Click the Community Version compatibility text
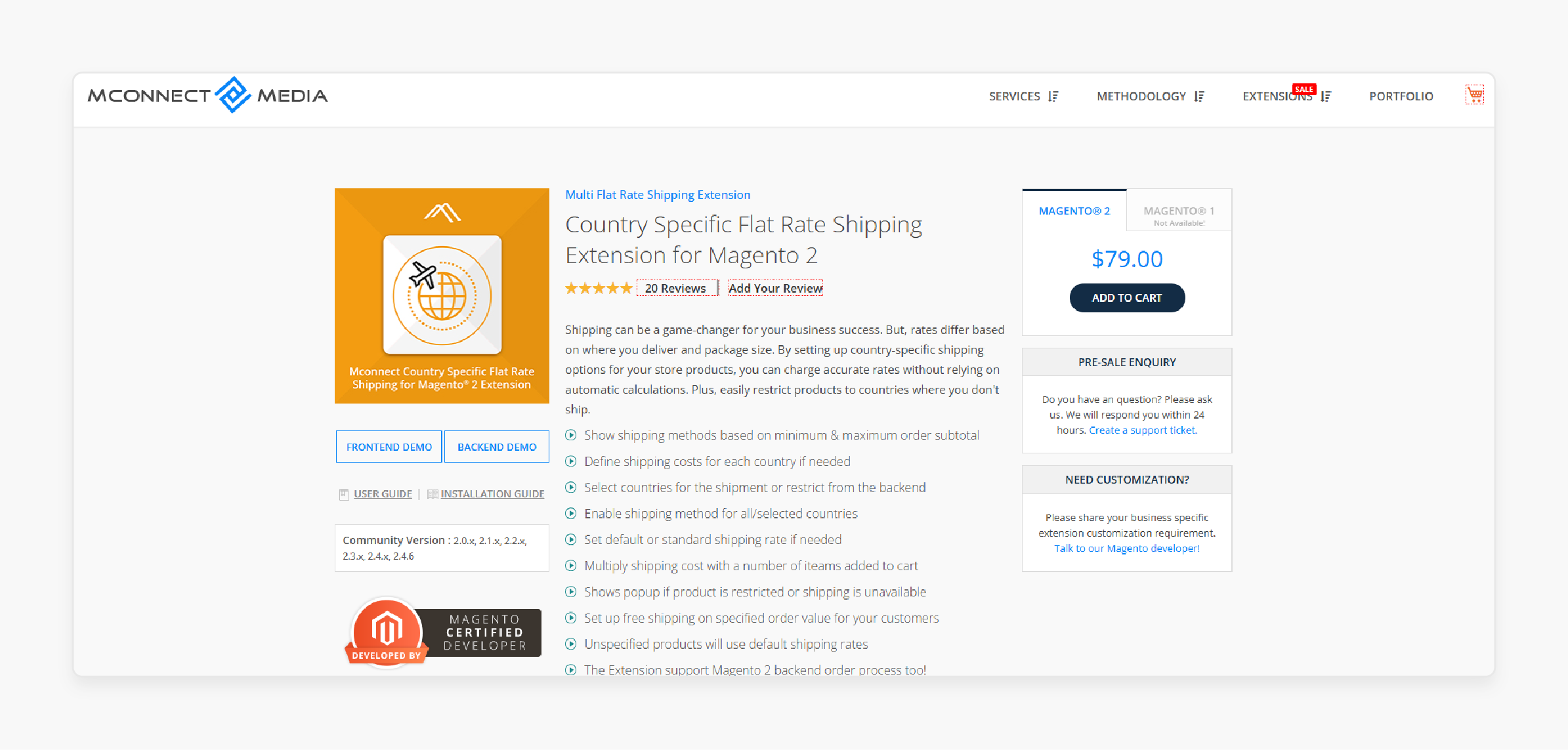This screenshot has width=1568, height=750. [x=434, y=548]
